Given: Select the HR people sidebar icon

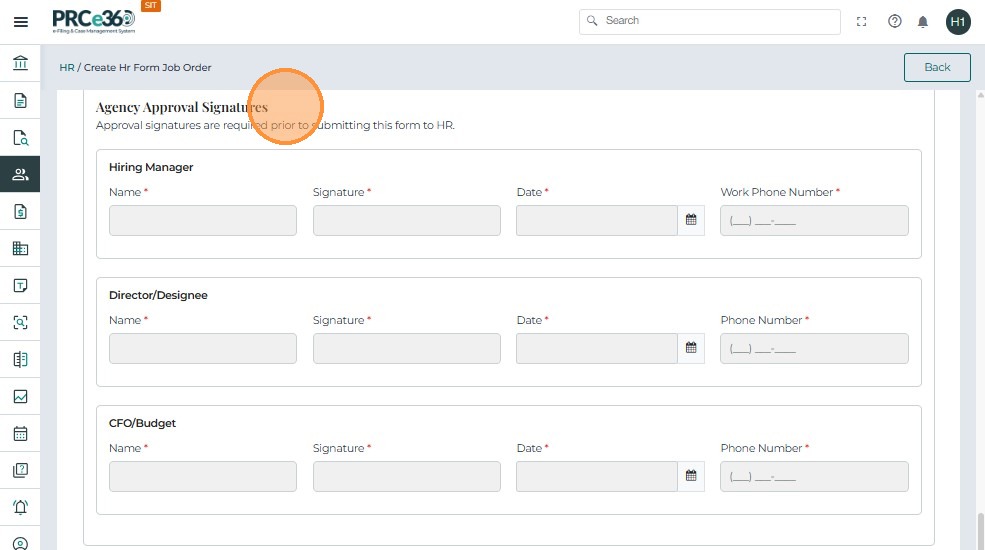Looking at the screenshot, I should pos(20,175).
